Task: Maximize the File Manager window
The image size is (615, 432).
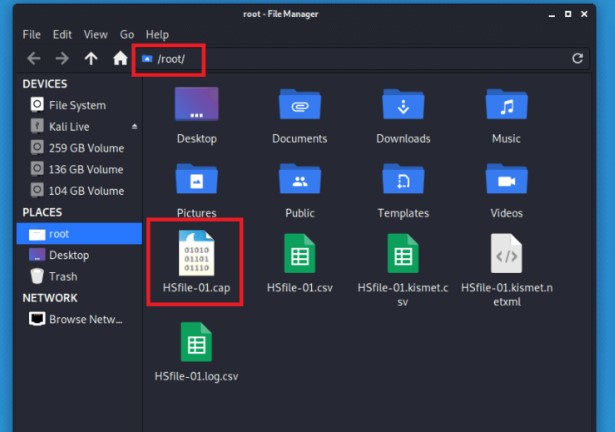Action: (568, 14)
